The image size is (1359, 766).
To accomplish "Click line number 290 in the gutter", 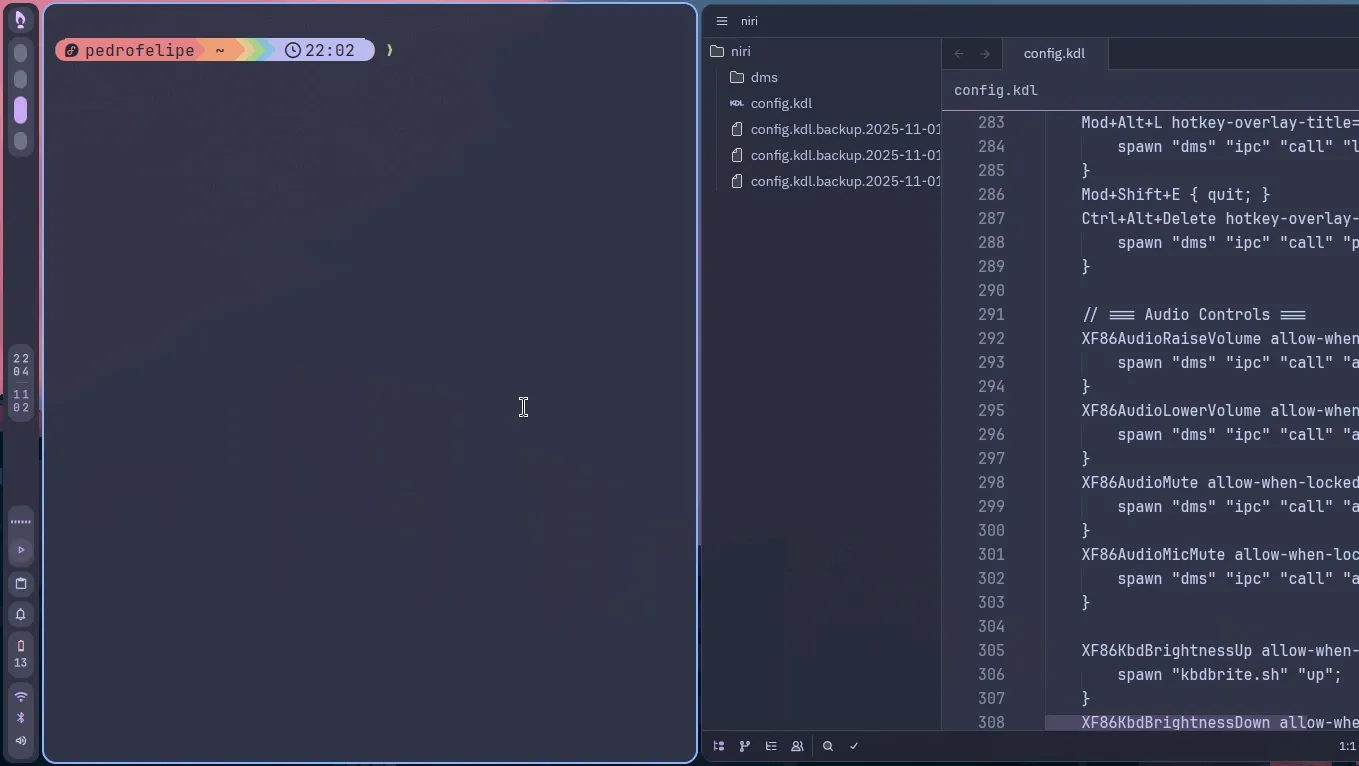I will (991, 291).
